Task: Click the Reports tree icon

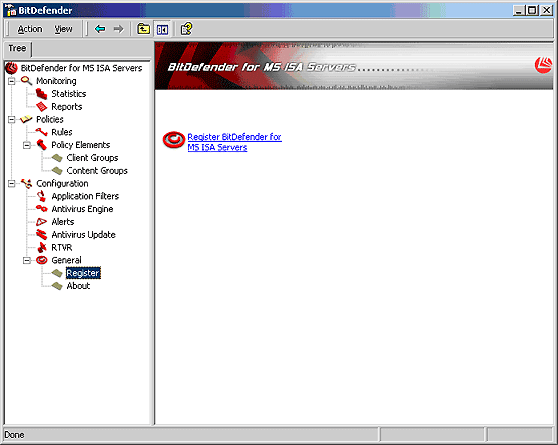Action: pos(41,106)
